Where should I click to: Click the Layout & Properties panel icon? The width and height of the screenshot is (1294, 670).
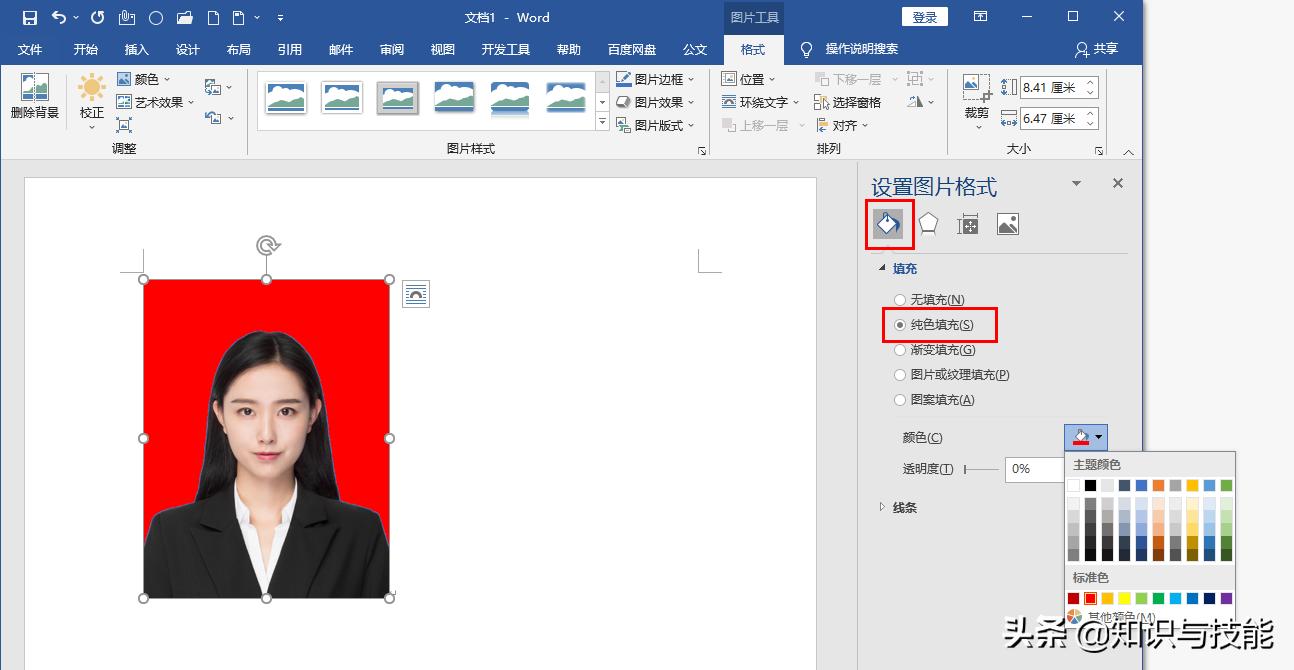coord(968,223)
